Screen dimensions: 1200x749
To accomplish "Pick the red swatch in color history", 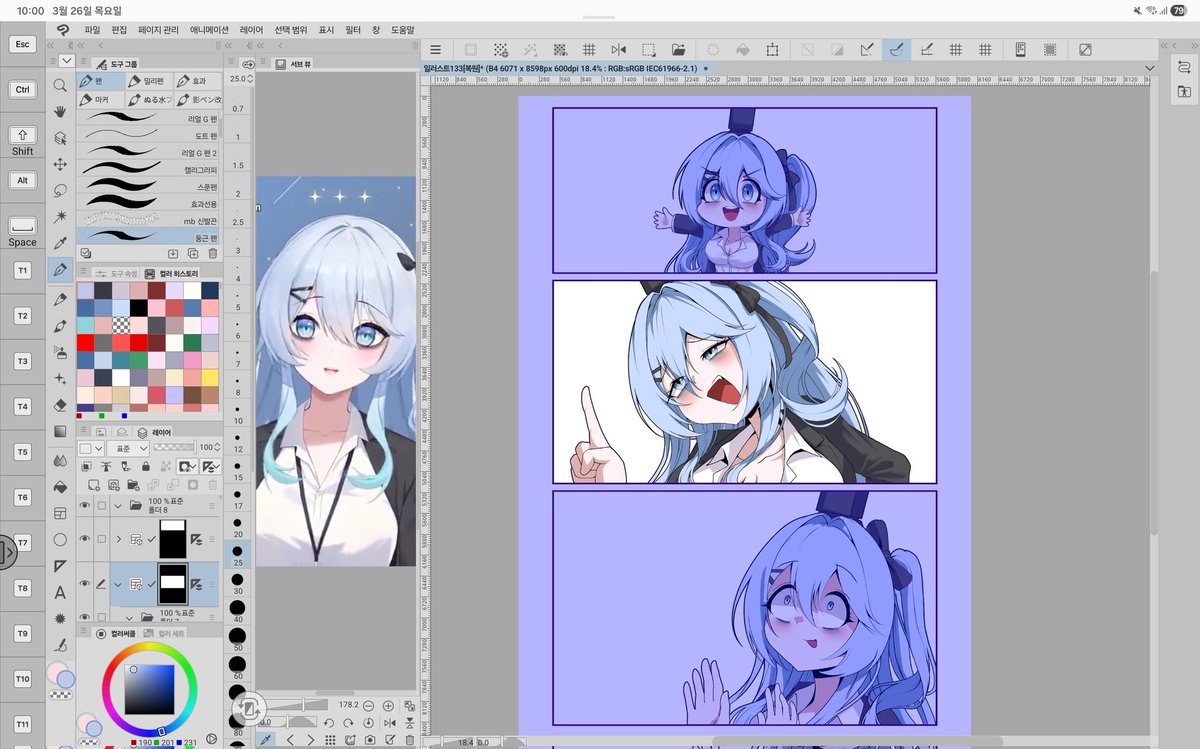I will tap(85, 343).
